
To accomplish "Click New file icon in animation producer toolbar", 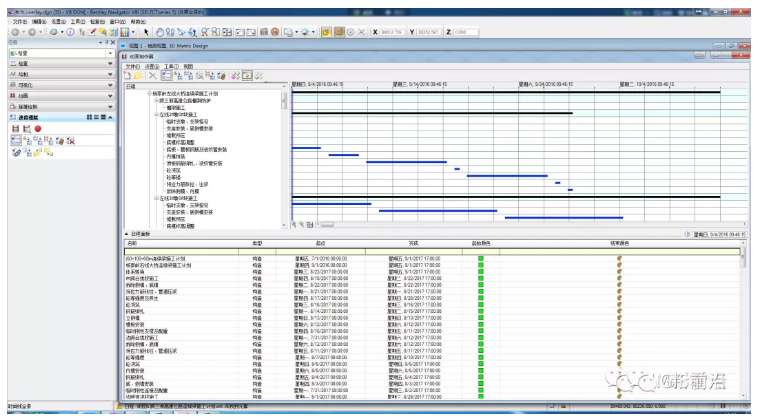I will pos(127,75).
